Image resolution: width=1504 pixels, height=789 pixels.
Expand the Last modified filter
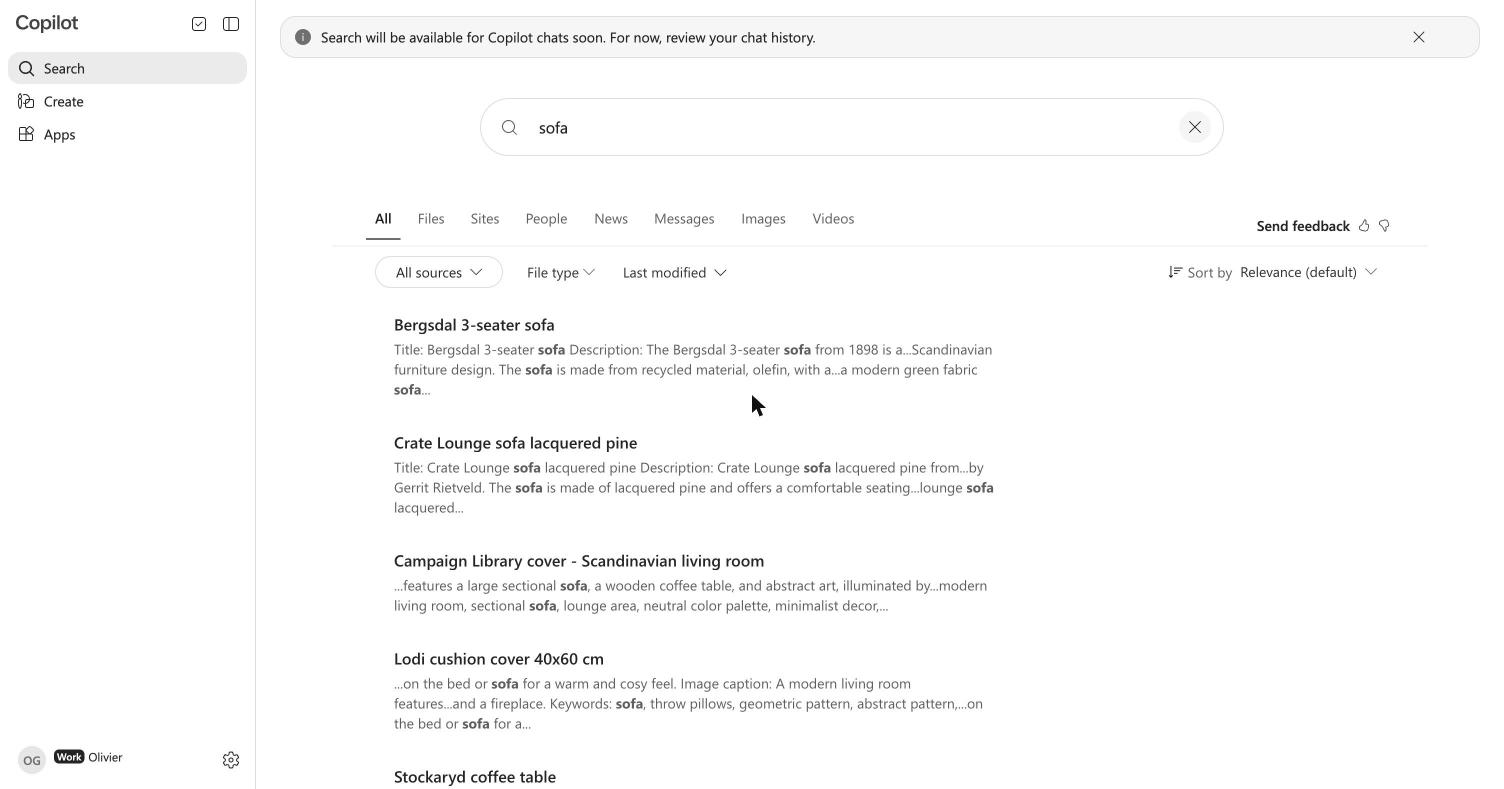pyautogui.click(x=675, y=272)
